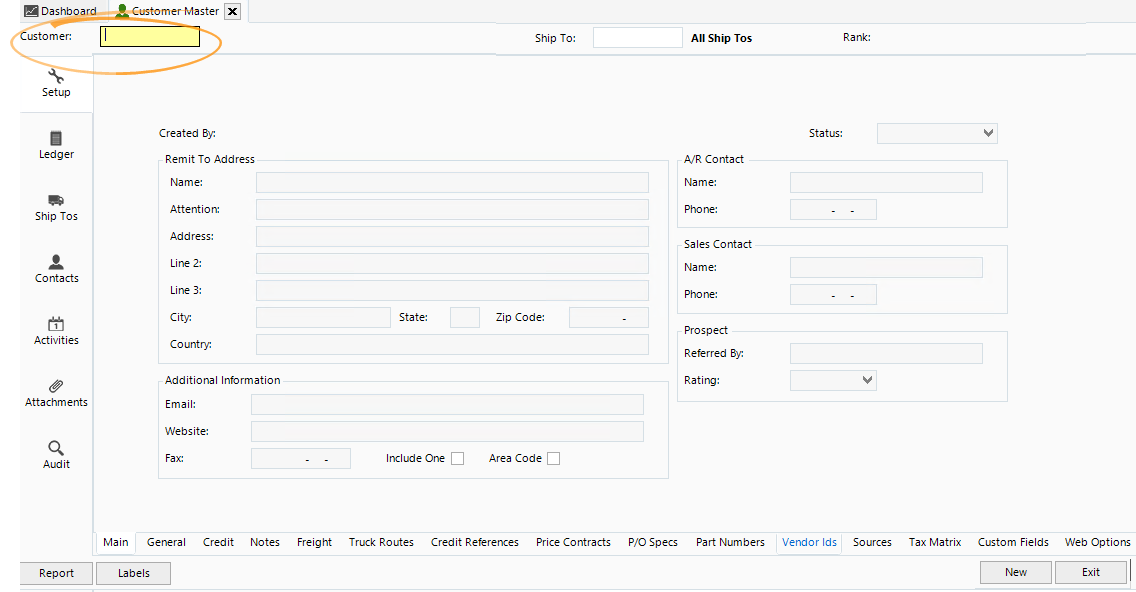Switch to the Credit tab
This screenshot has width=1136, height=592.
(218, 542)
